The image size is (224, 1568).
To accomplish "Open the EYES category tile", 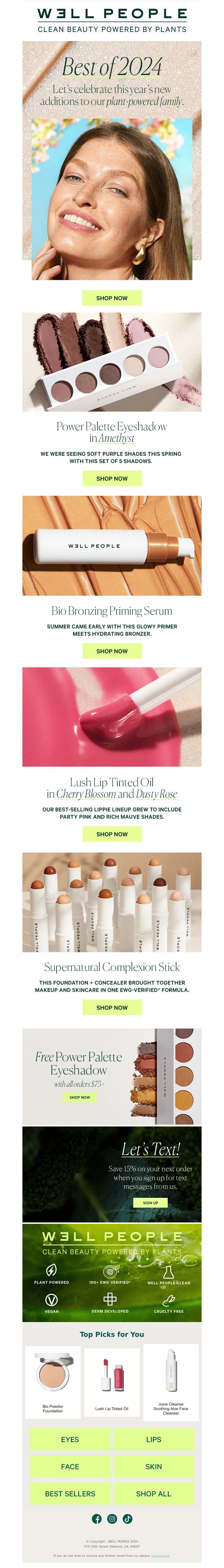I will click(x=70, y=1439).
